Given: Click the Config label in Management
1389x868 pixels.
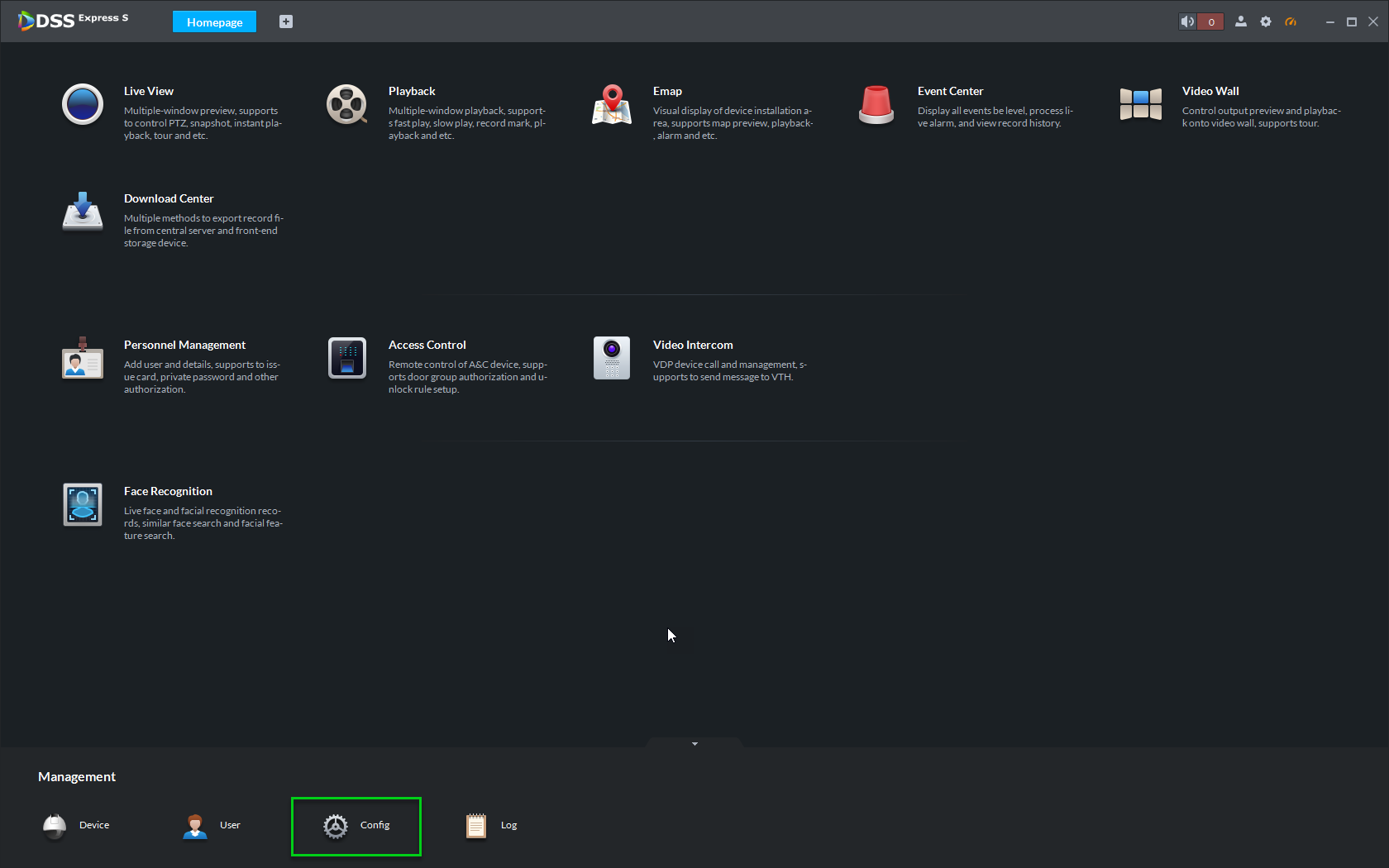Looking at the screenshot, I should point(375,825).
